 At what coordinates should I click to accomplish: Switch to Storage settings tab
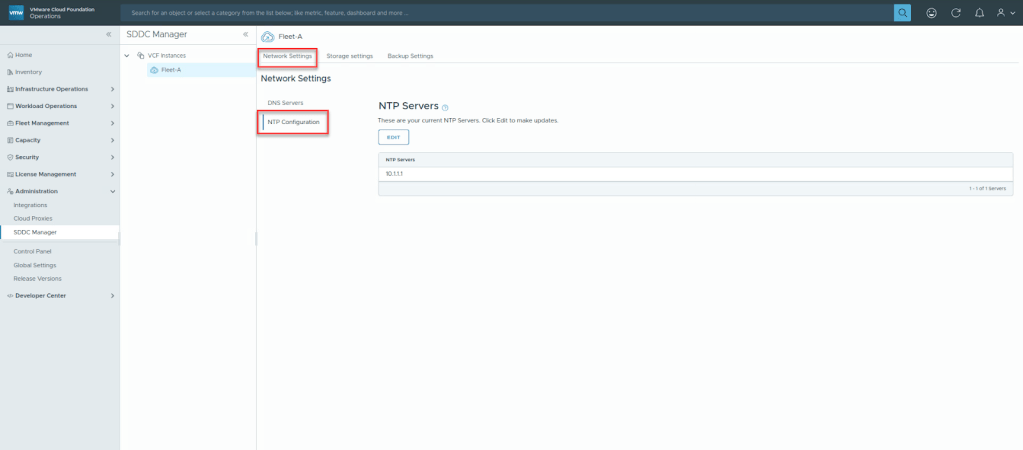click(x=350, y=56)
